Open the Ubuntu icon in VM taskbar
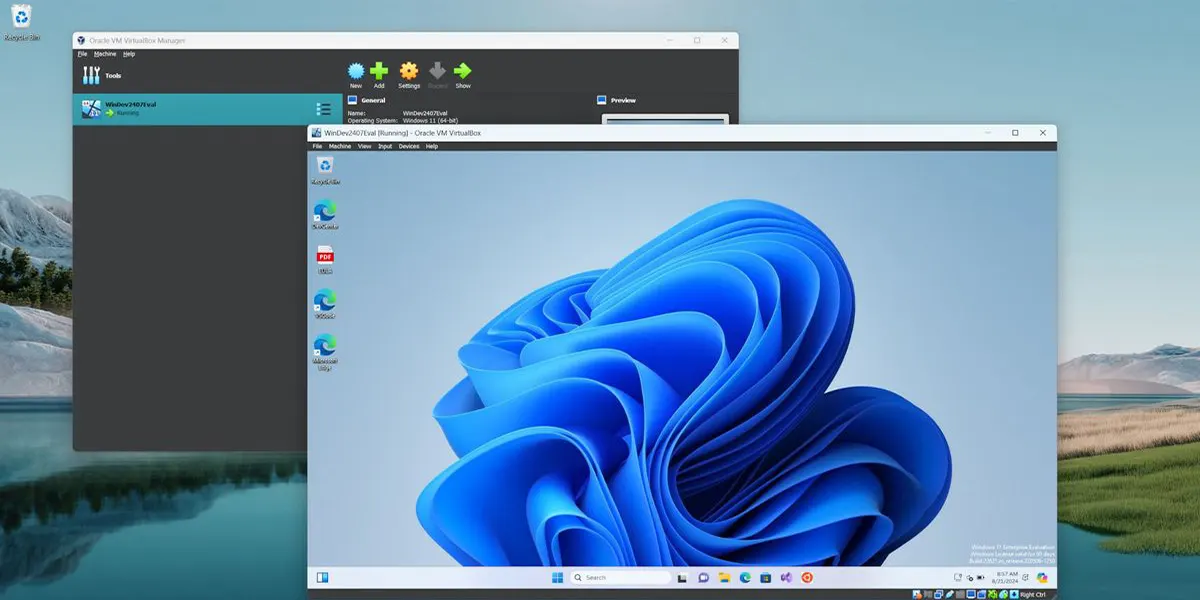 pyautogui.click(x=807, y=578)
